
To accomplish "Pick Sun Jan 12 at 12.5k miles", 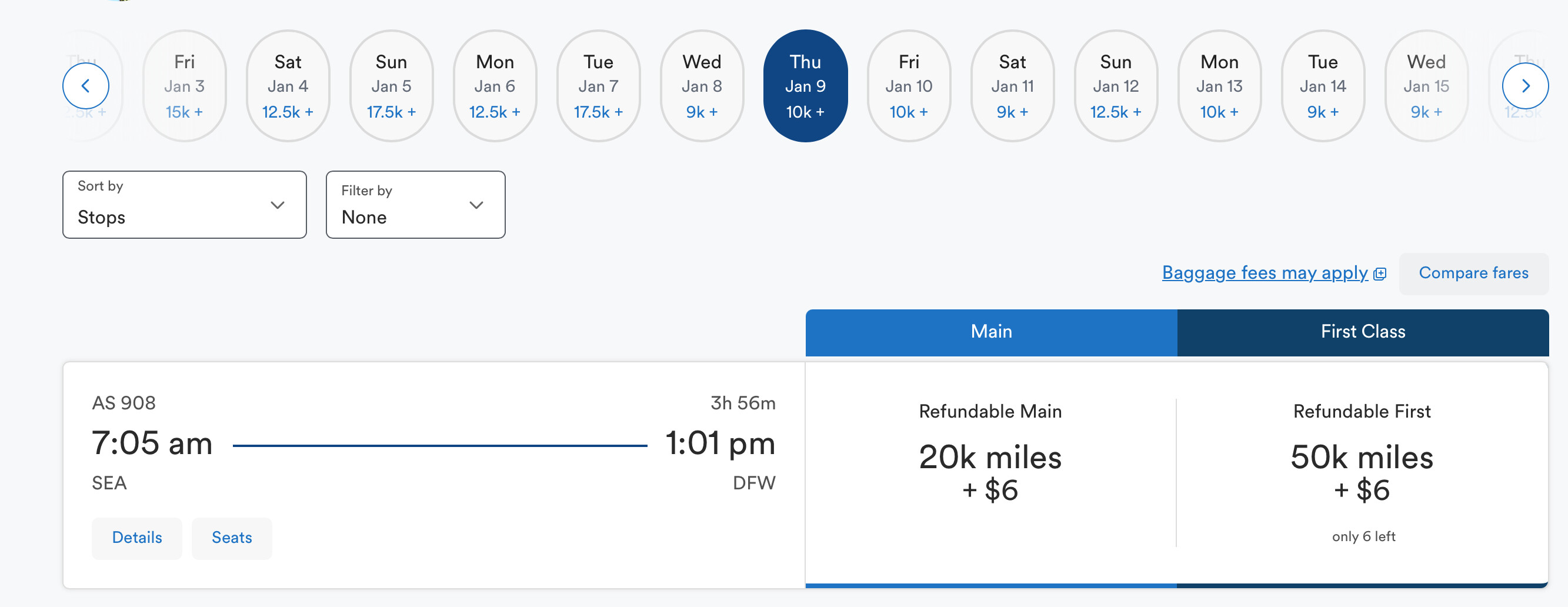I will [1116, 86].
